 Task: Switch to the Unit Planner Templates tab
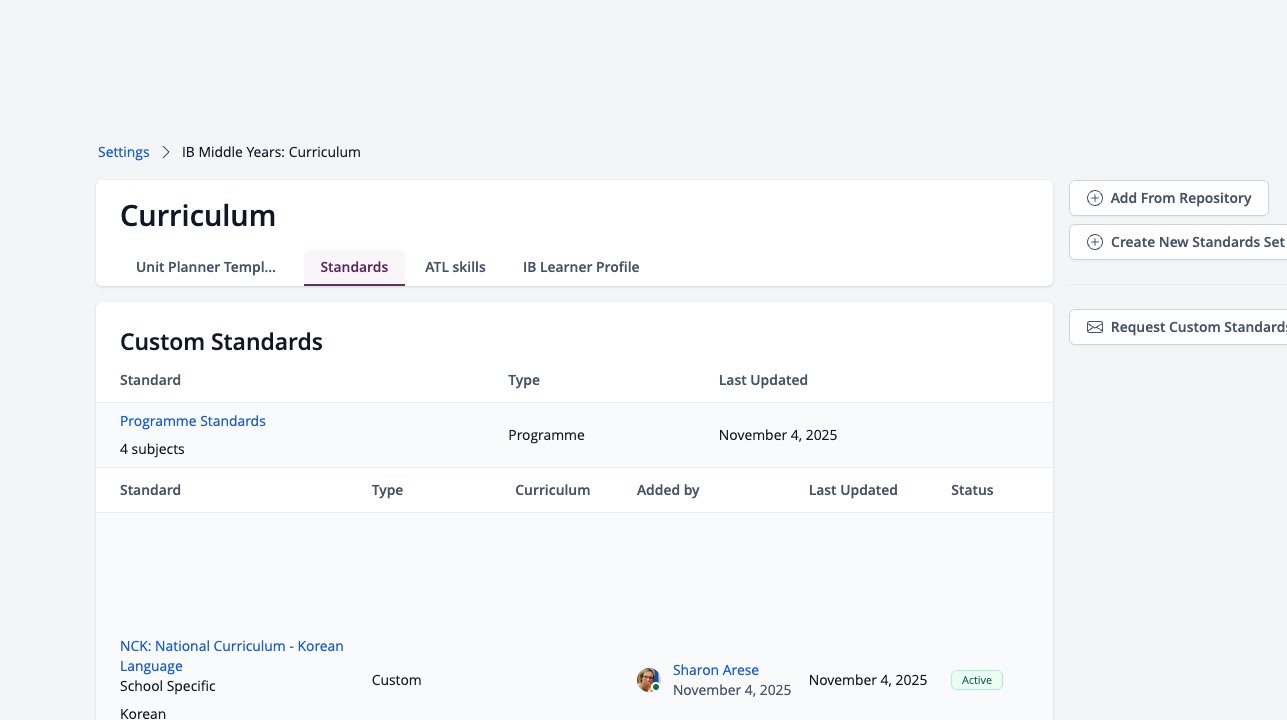point(206,267)
